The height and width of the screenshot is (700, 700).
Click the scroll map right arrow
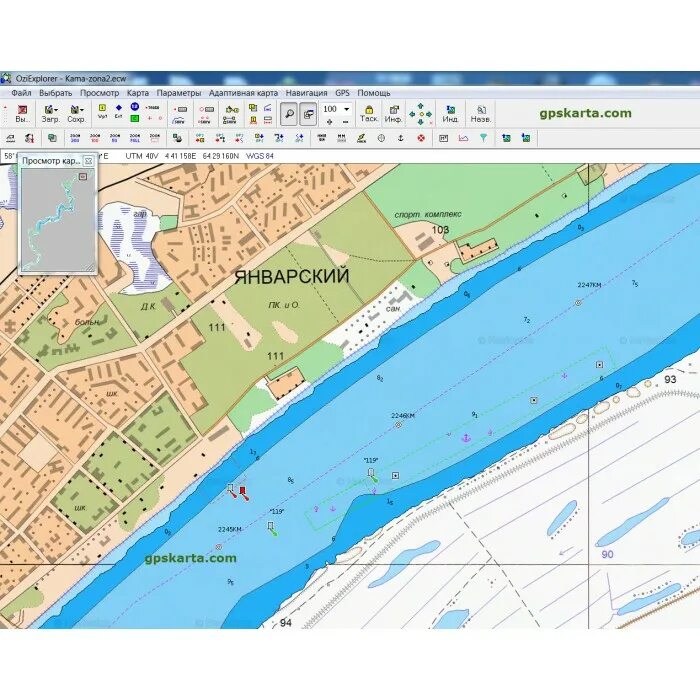pyautogui.click(x=429, y=114)
